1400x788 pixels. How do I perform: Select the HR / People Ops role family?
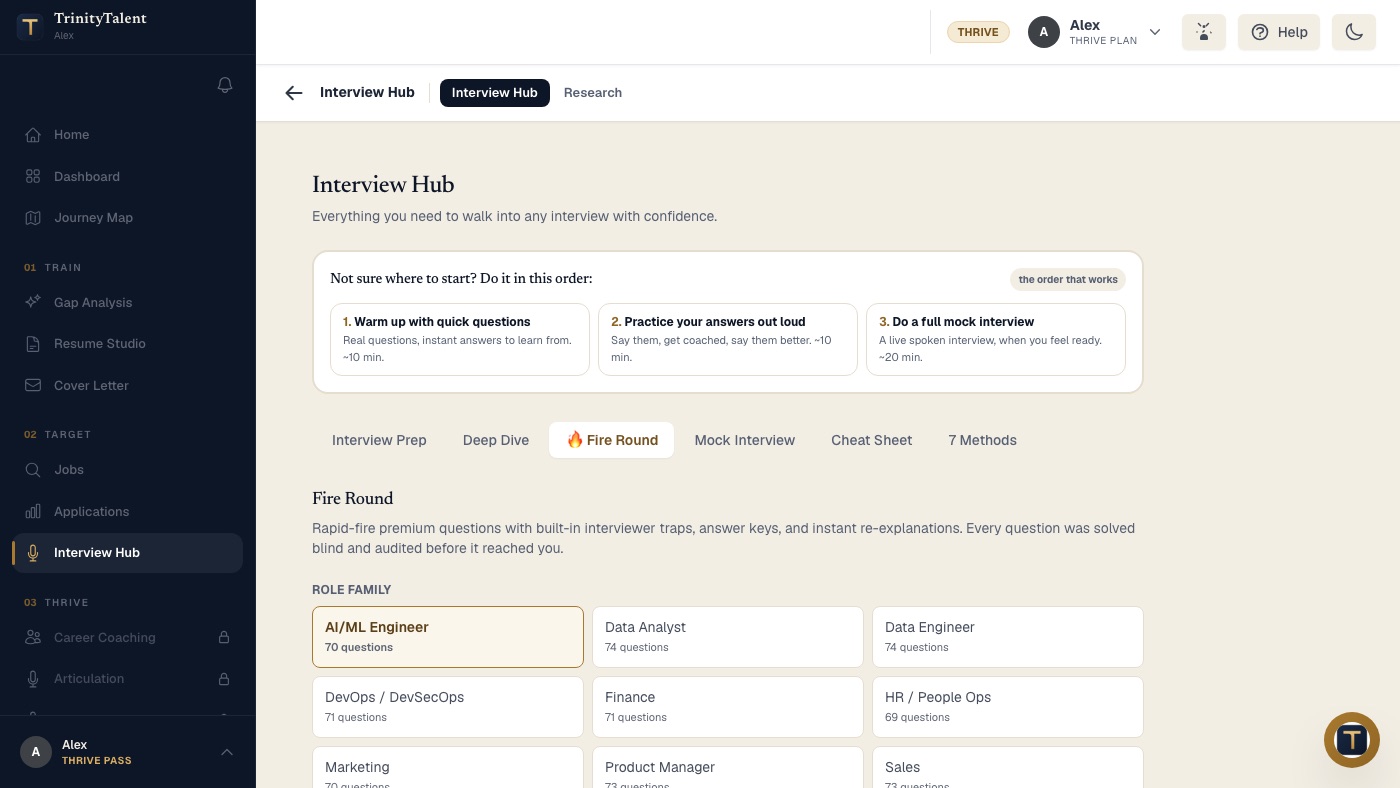1008,707
